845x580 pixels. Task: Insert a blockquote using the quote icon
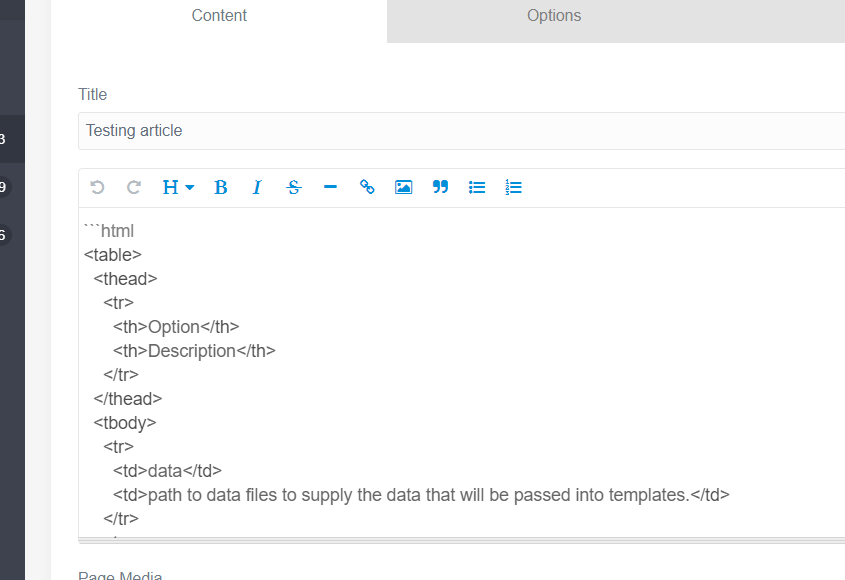(440, 187)
